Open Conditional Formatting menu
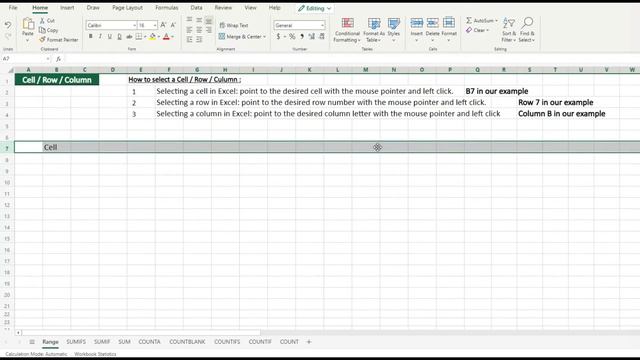The height and width of the screenshot is (360, 640). tap(347, 30)
